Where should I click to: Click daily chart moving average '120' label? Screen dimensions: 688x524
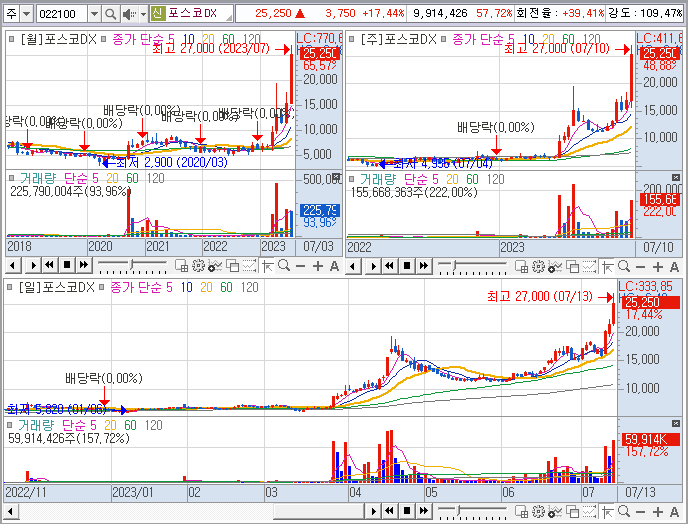pos(250,287)
